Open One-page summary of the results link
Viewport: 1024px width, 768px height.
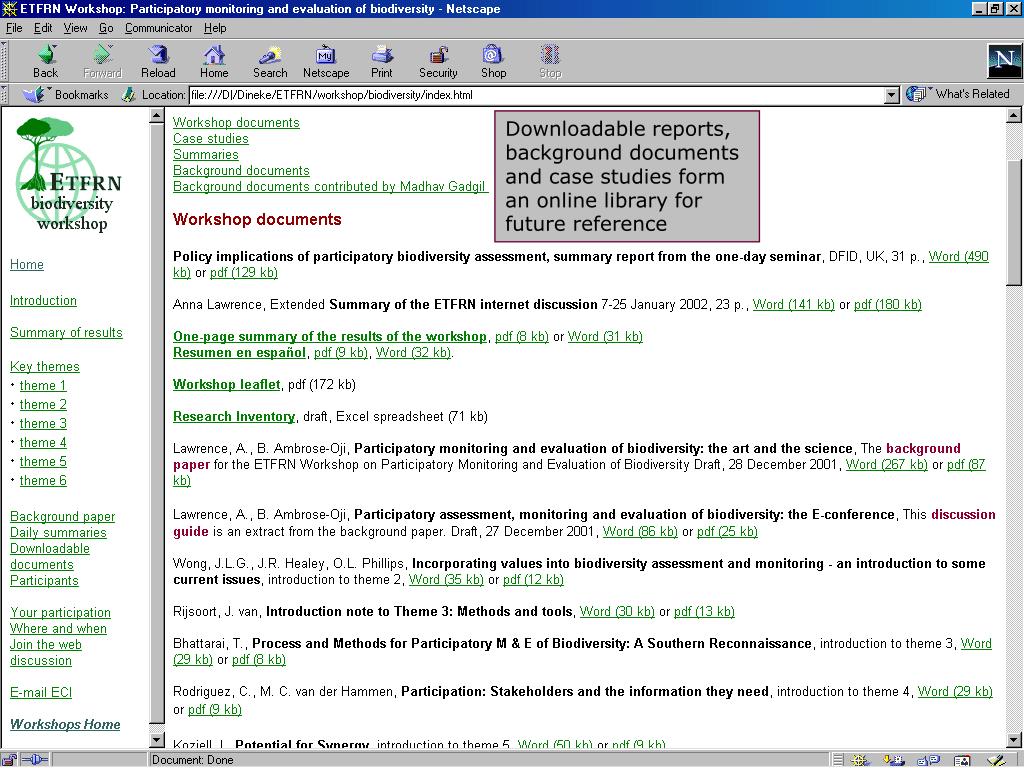coord(330,336)
